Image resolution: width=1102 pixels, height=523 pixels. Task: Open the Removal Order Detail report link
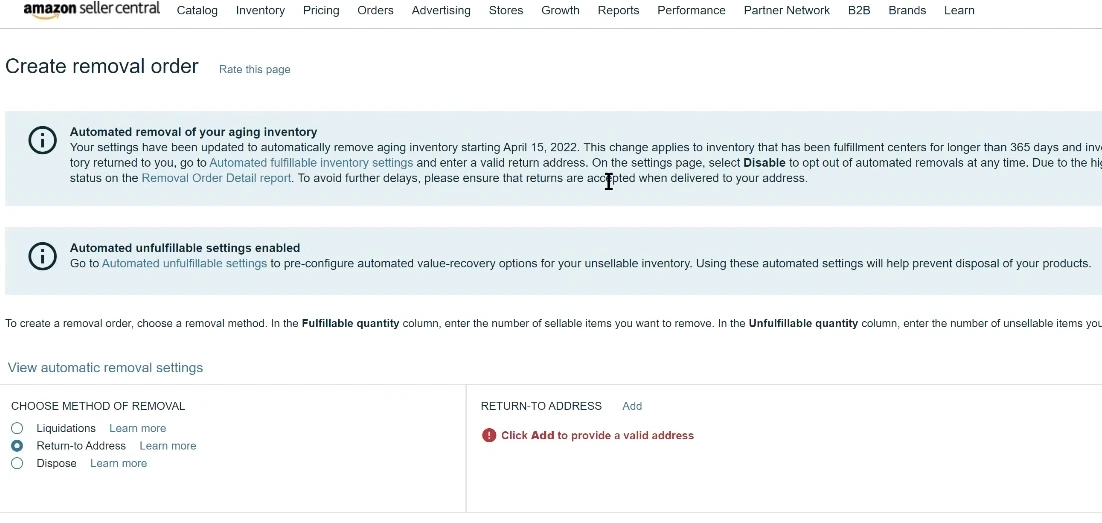(x=216, y=178)
